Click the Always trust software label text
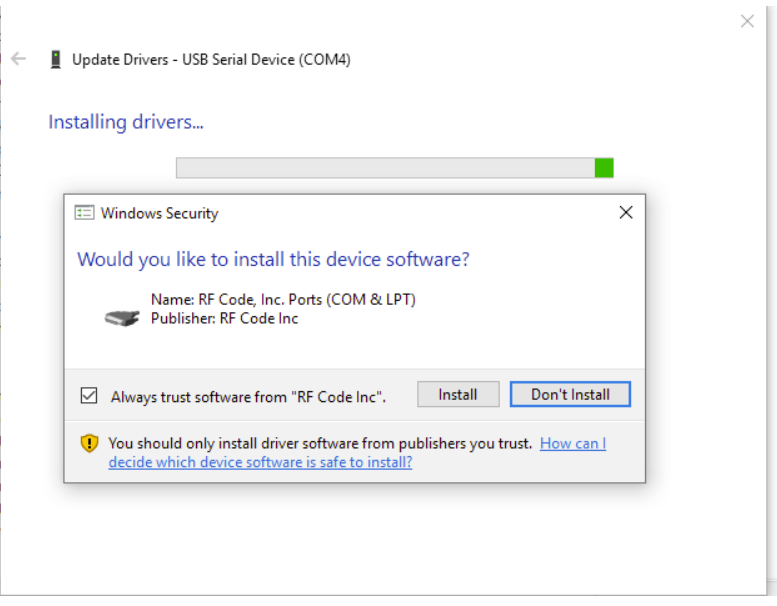The width and height of the screenshot is (777, 606). tap(248, 397)
